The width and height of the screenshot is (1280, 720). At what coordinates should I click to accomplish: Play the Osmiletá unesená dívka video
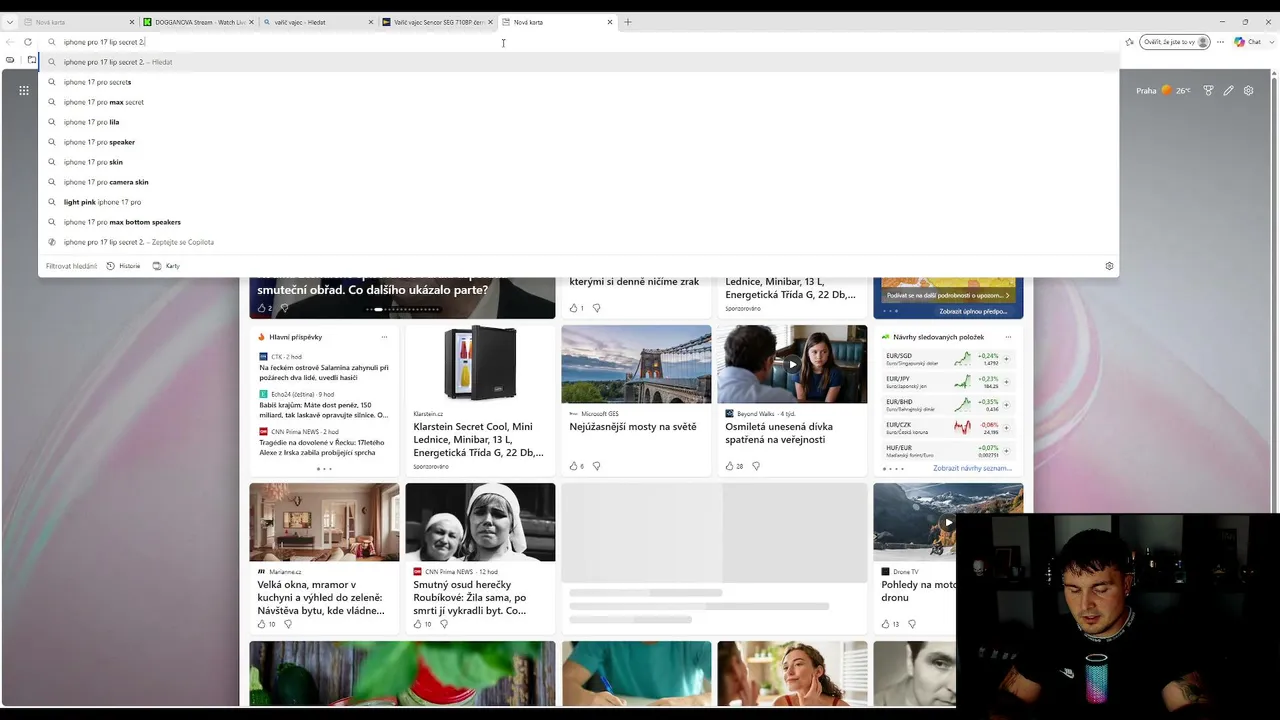click(792, 364)
